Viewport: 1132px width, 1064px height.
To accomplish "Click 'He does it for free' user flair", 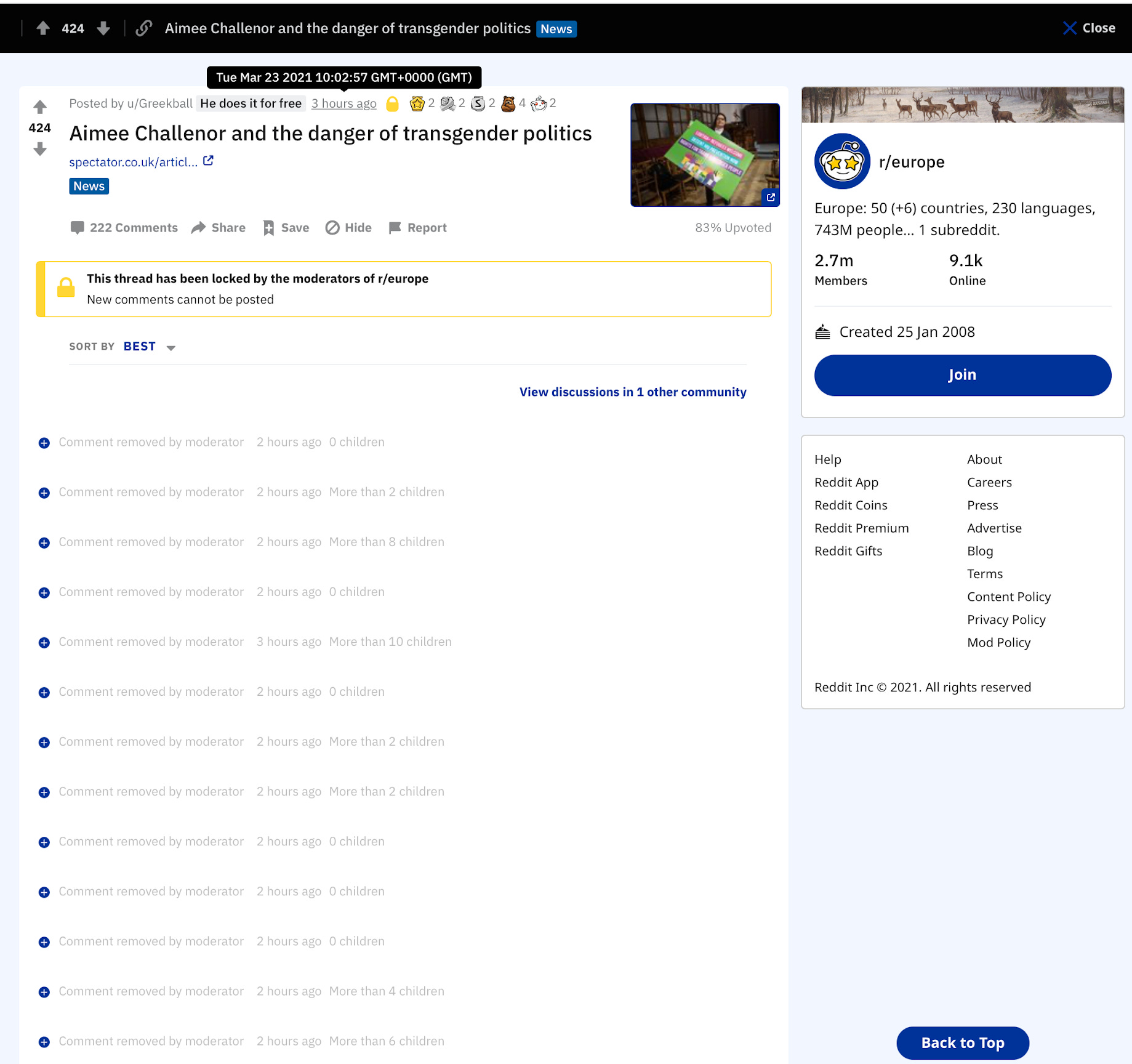I will click(x=251, y=103).
